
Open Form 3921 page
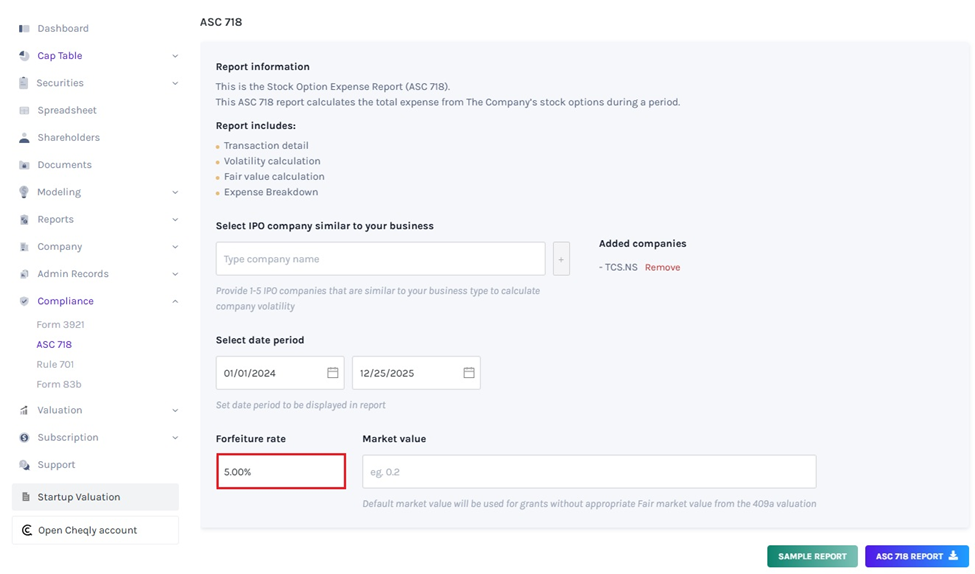[x=60, y=325]
